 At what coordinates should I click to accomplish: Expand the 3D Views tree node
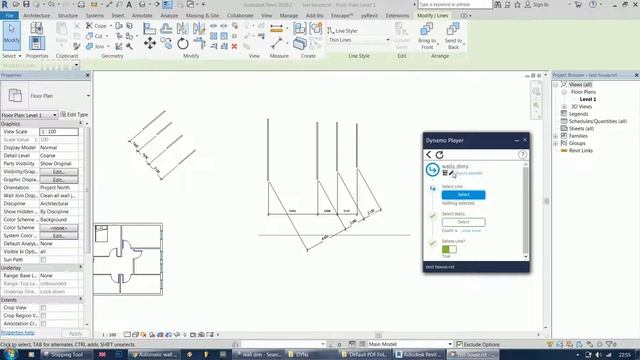564,107
